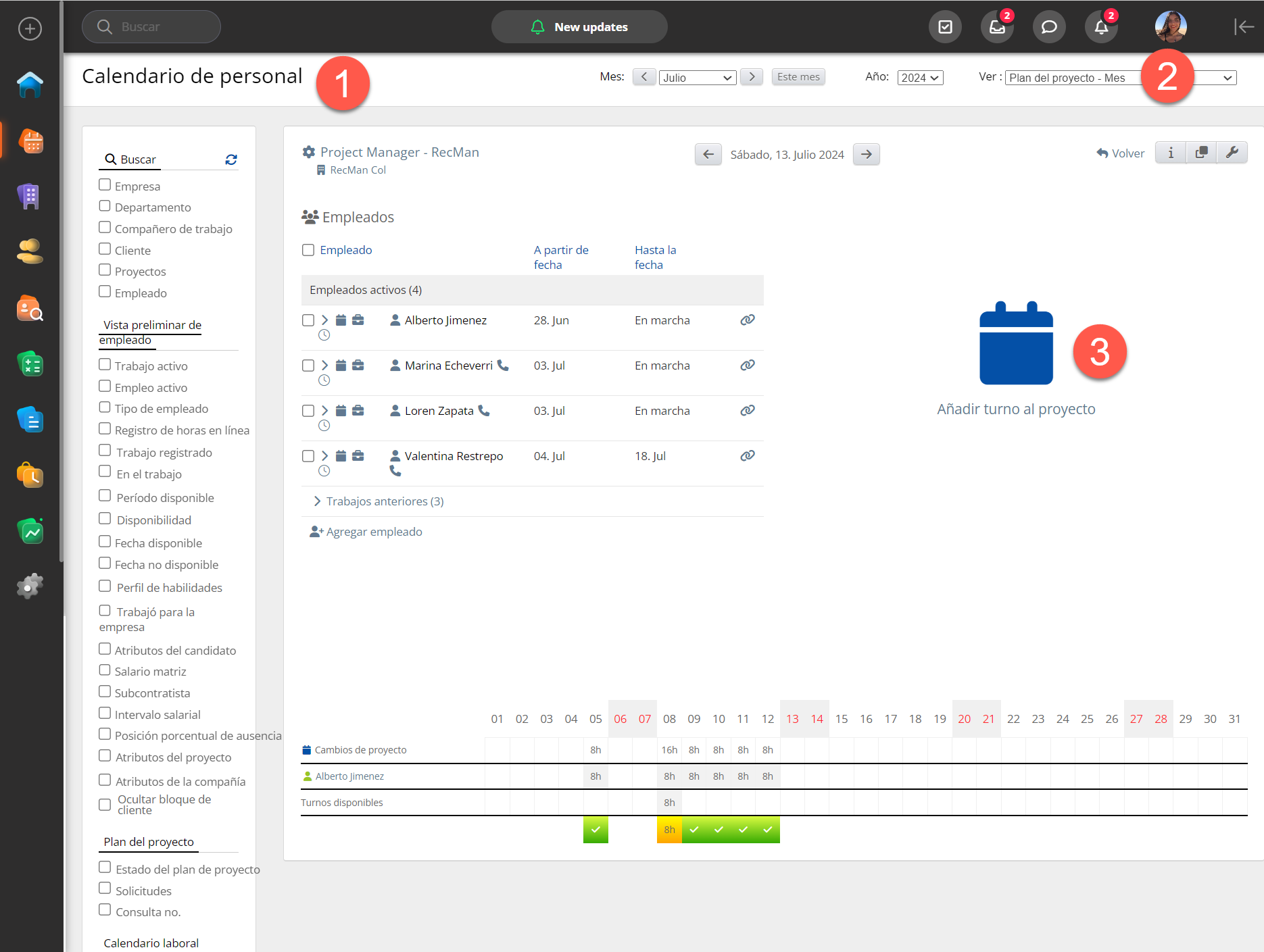Click the New updates banner
Viewport: 1264px width, 952px height.
point(579,27)
